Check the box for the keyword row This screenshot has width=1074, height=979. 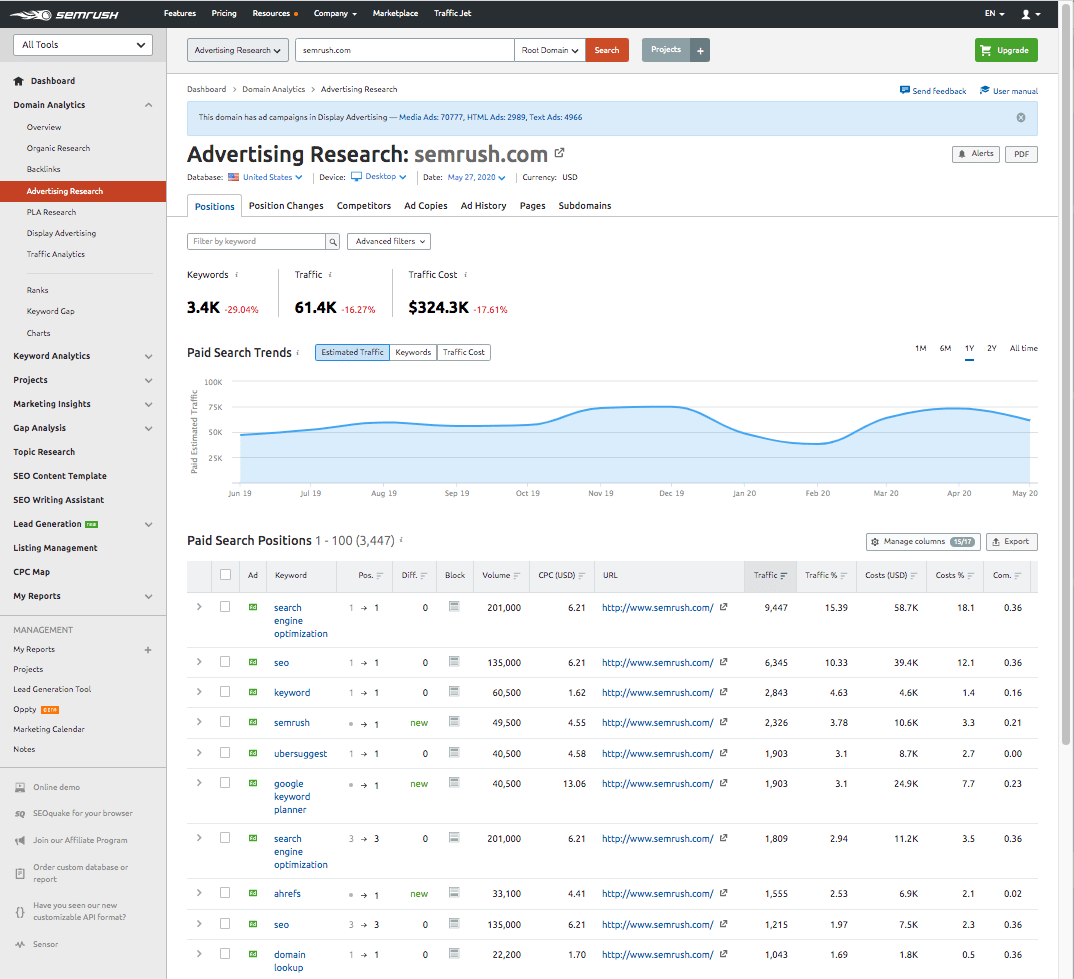225,692
